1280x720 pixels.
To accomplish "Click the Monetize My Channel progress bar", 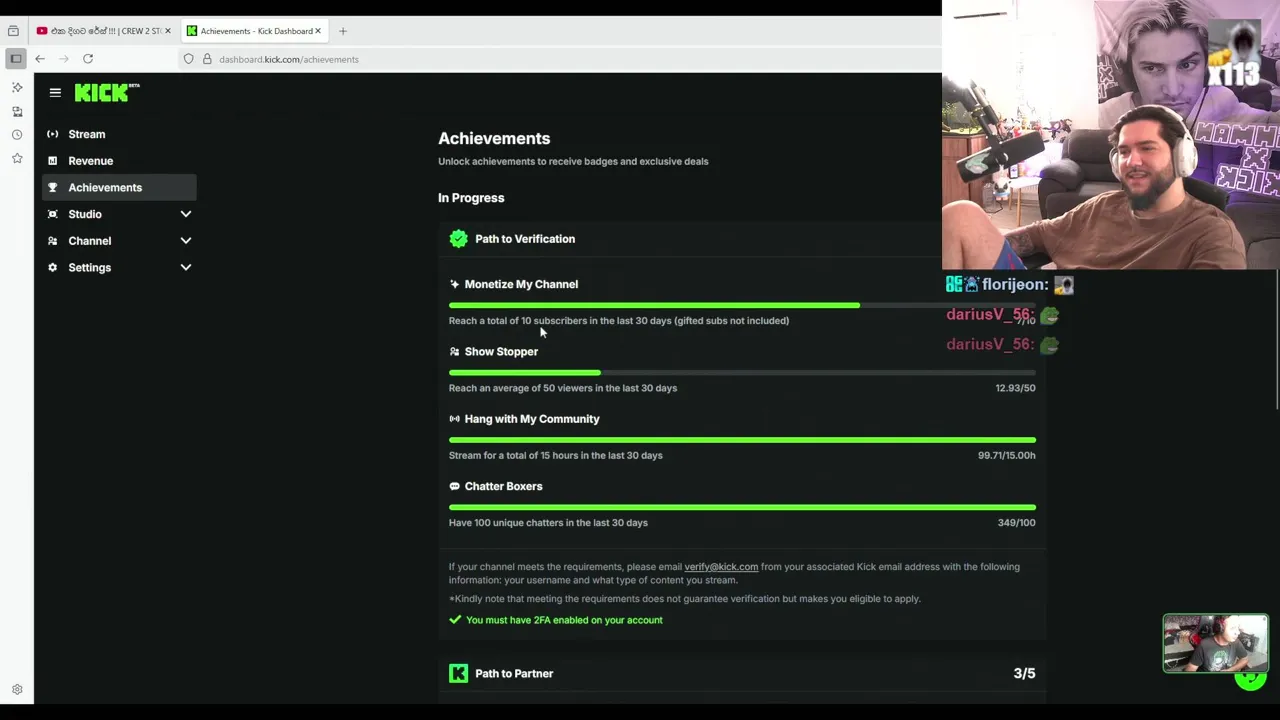I will click(x=742, y=305).
